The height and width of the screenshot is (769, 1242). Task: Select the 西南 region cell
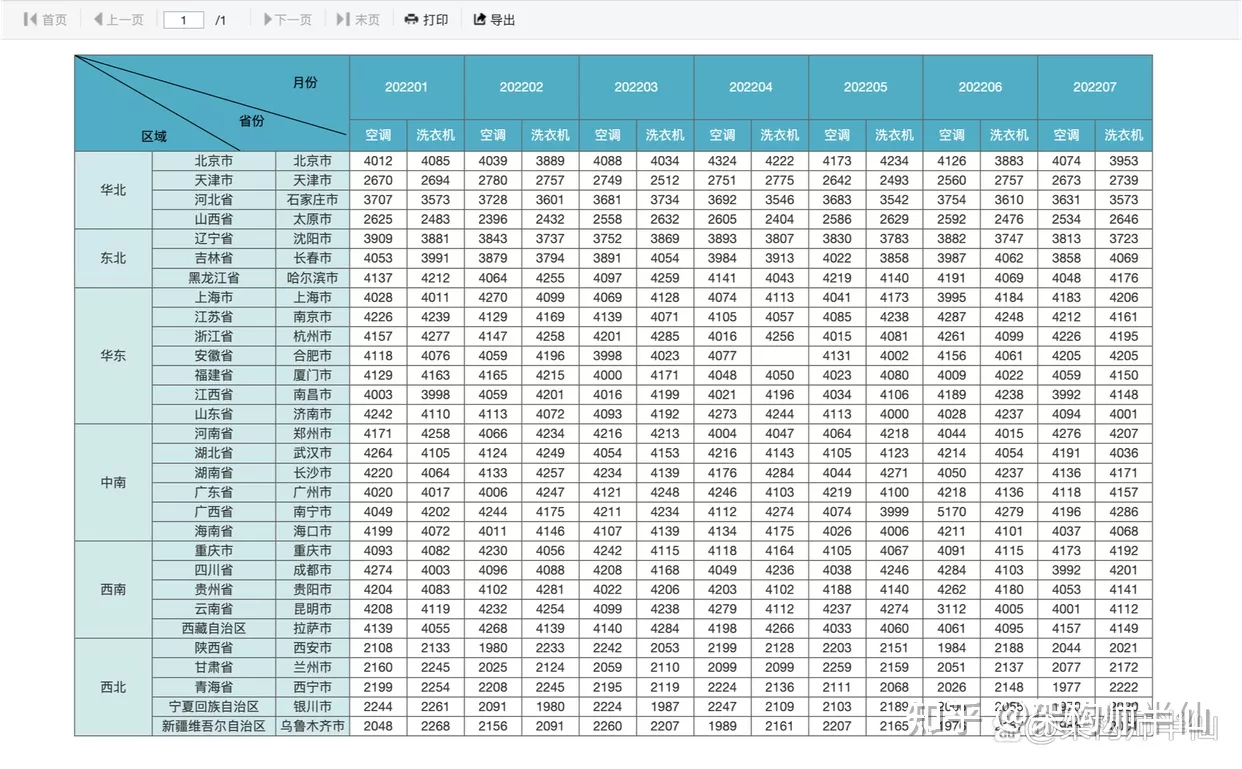point(113,589)
